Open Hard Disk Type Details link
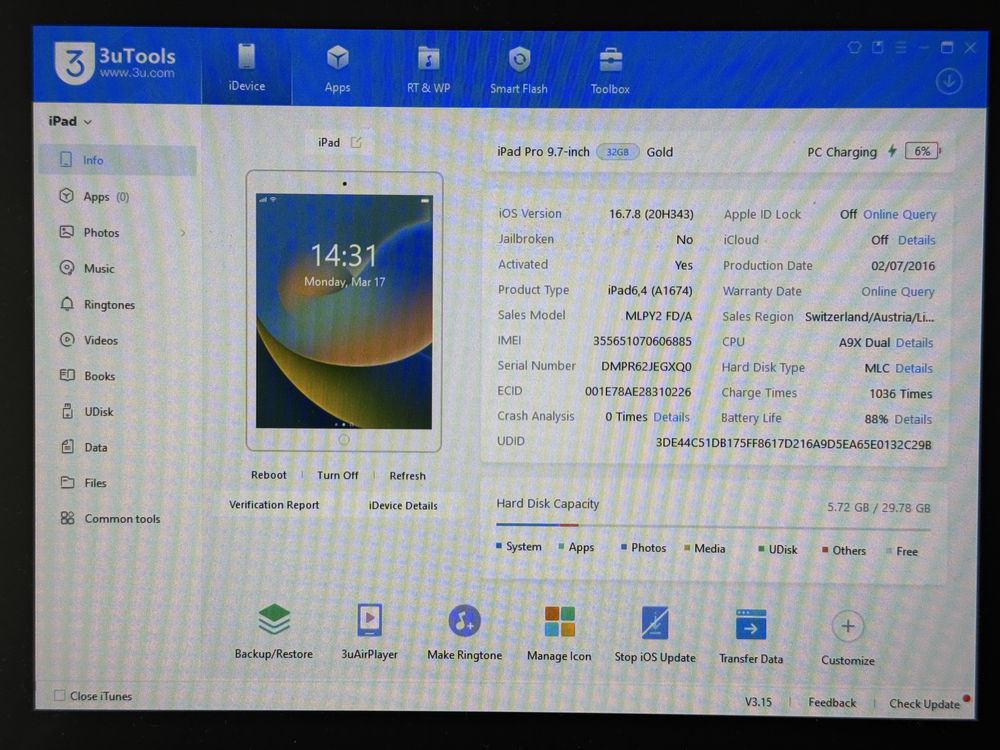This screenshot has width=1000, height=750. pos(913,368)
